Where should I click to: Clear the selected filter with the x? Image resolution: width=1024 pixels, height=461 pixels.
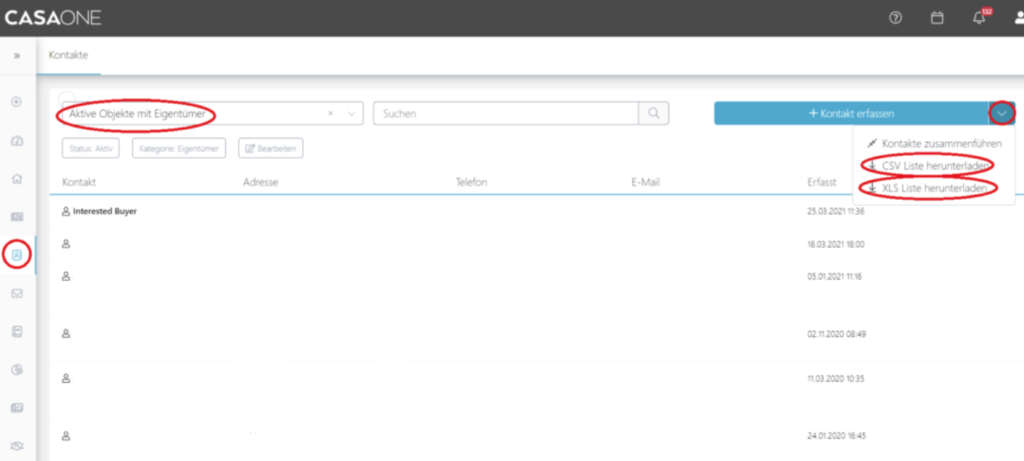(331, 114)
